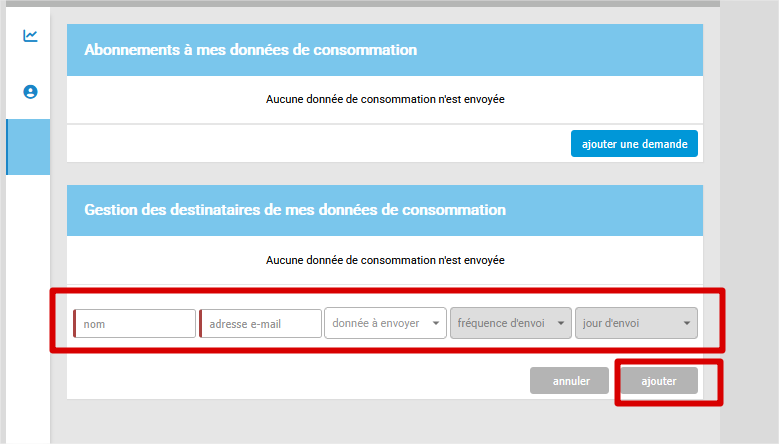779x444 pixels.
Task: Click the arrow on 'donnée à envoyer'
Action: click(436, 324)
